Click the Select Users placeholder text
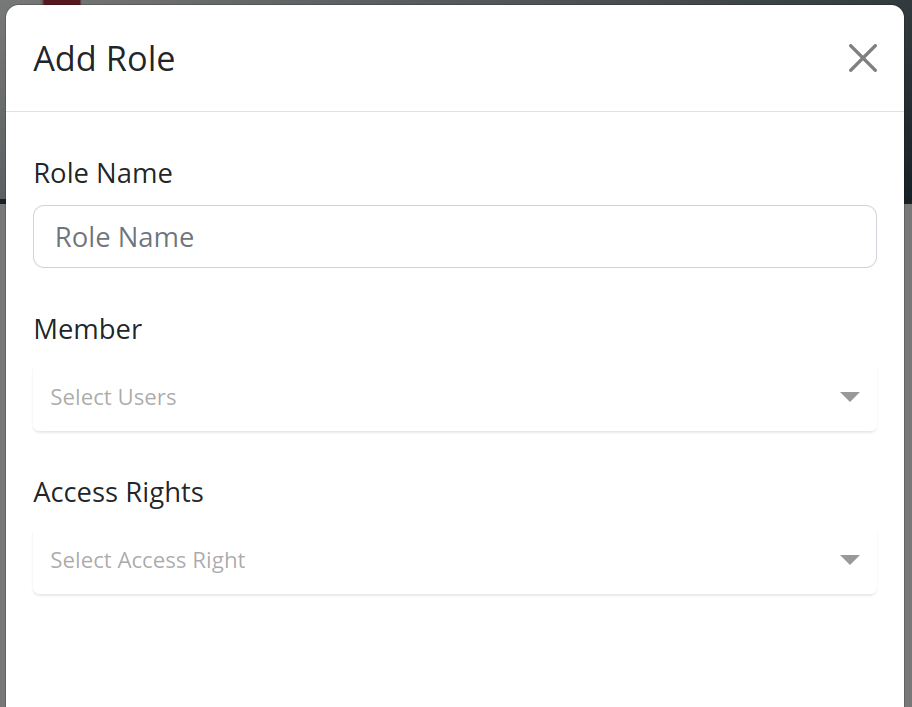The height and width of the screenshot is (707, 912). [x=113, y=397]
